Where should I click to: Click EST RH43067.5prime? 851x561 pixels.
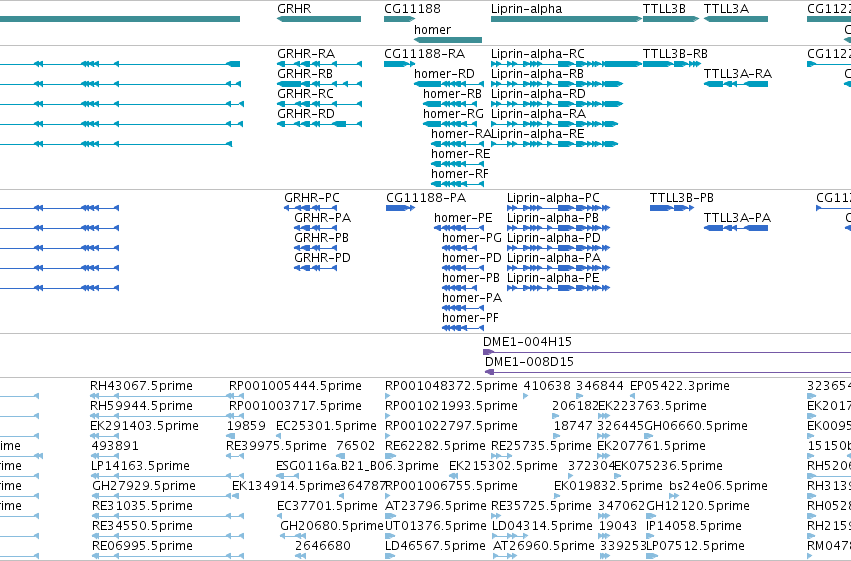click(x=141, y=386)
